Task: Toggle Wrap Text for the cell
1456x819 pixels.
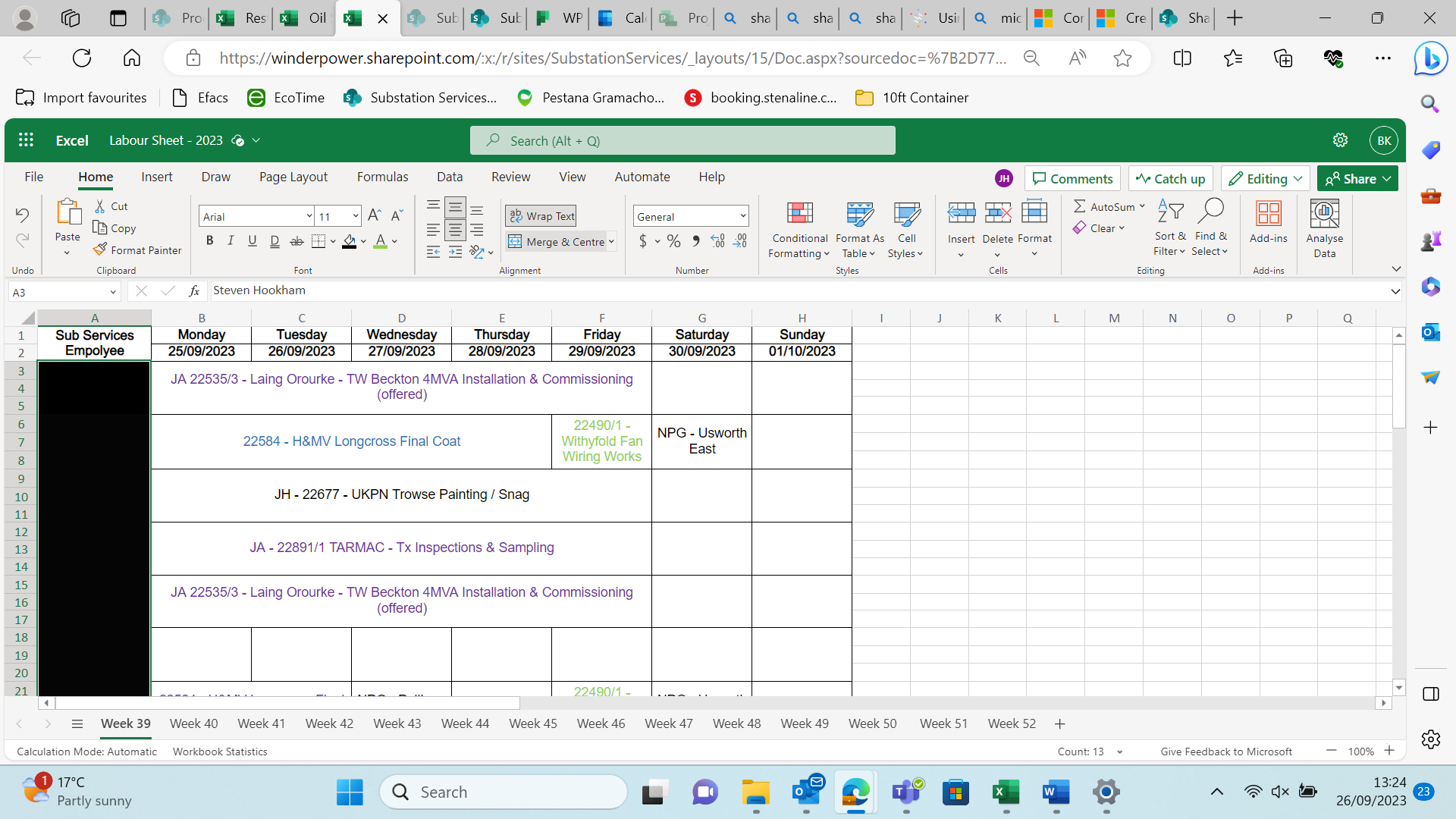Action: pyautogui.click(x=541, y=216)
